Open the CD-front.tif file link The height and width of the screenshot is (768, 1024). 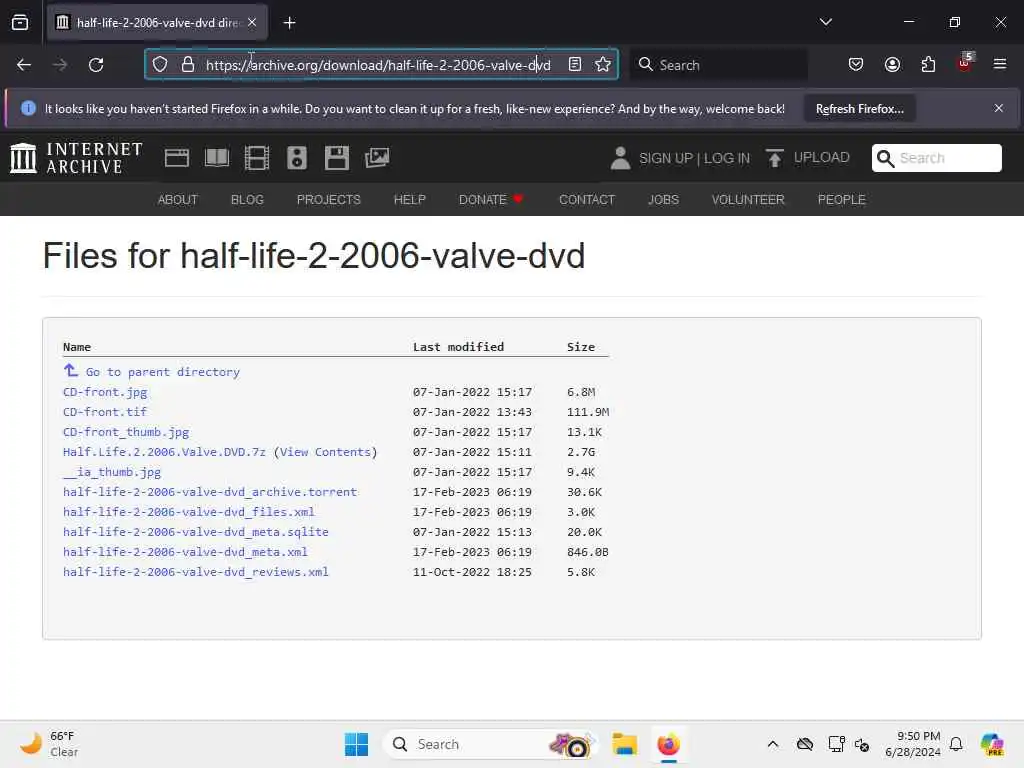tap(104, 412)
